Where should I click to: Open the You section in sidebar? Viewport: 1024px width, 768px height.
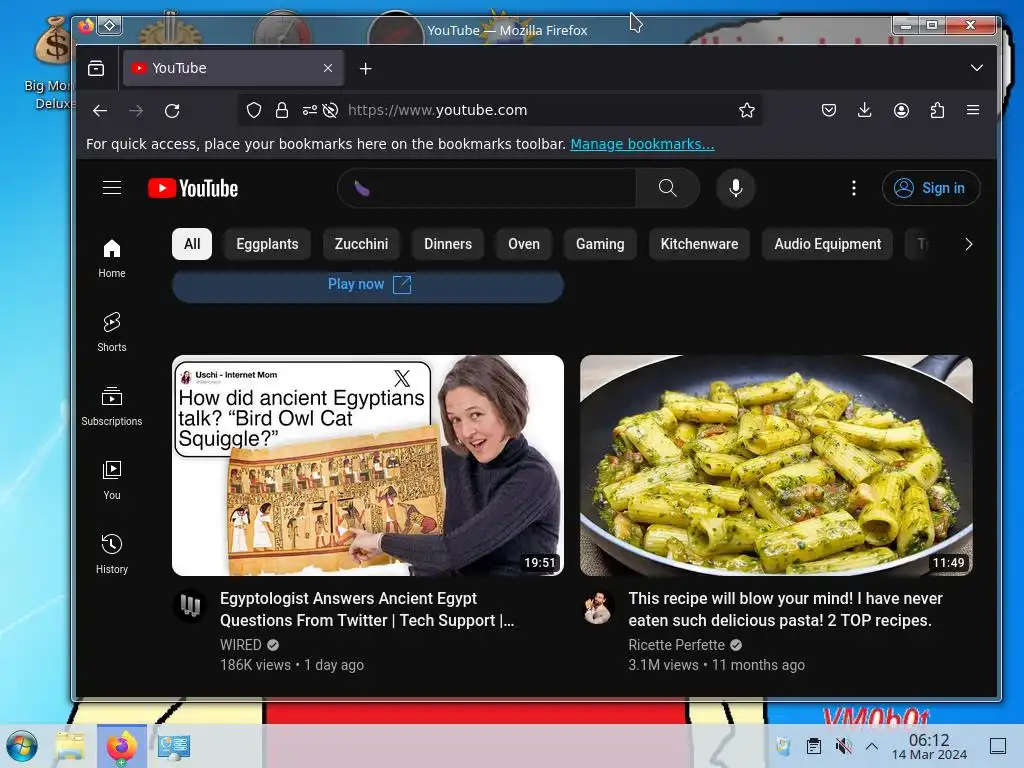coord(112,480)
